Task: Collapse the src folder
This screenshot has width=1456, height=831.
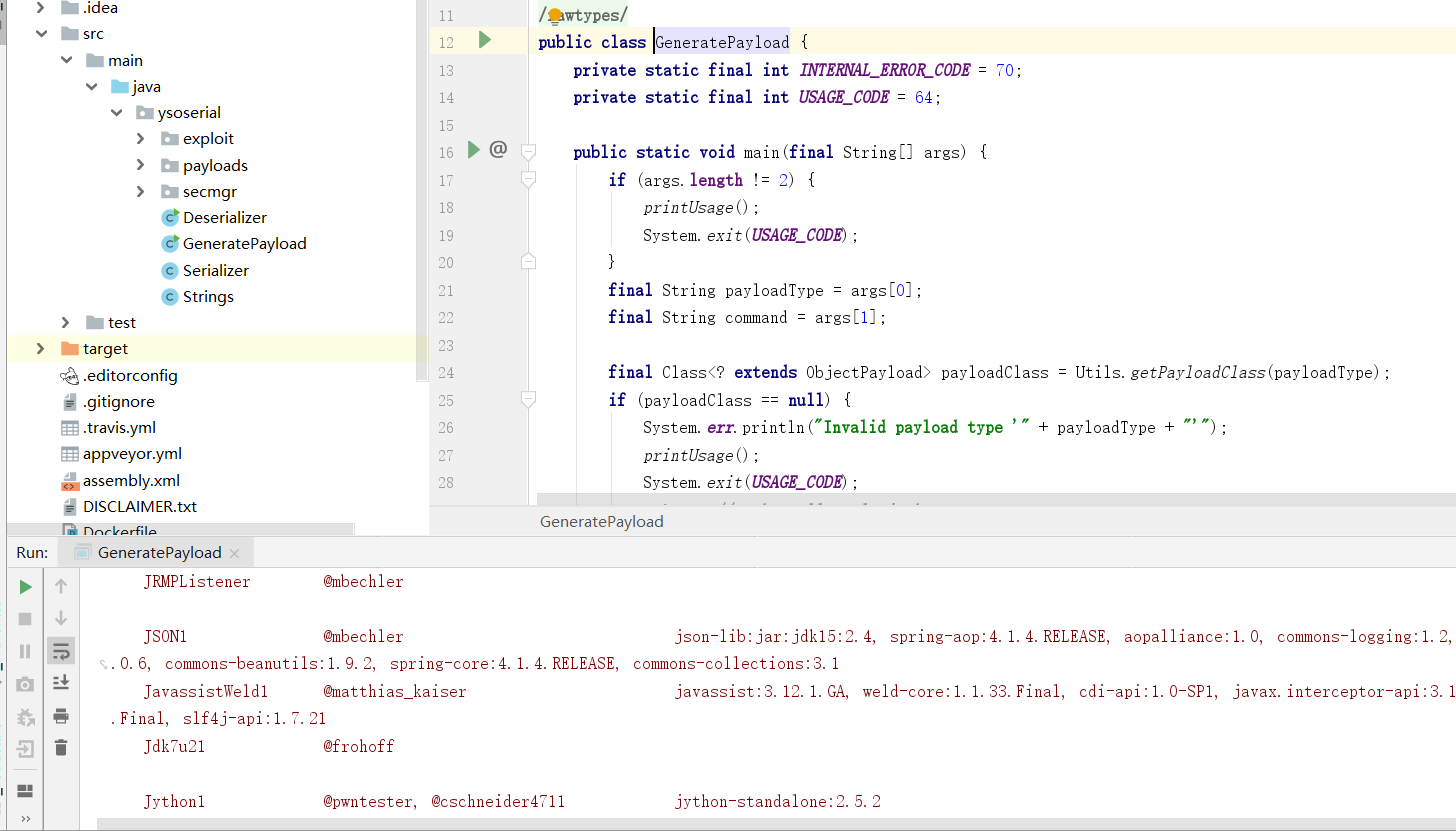Action: click(41, 34)
